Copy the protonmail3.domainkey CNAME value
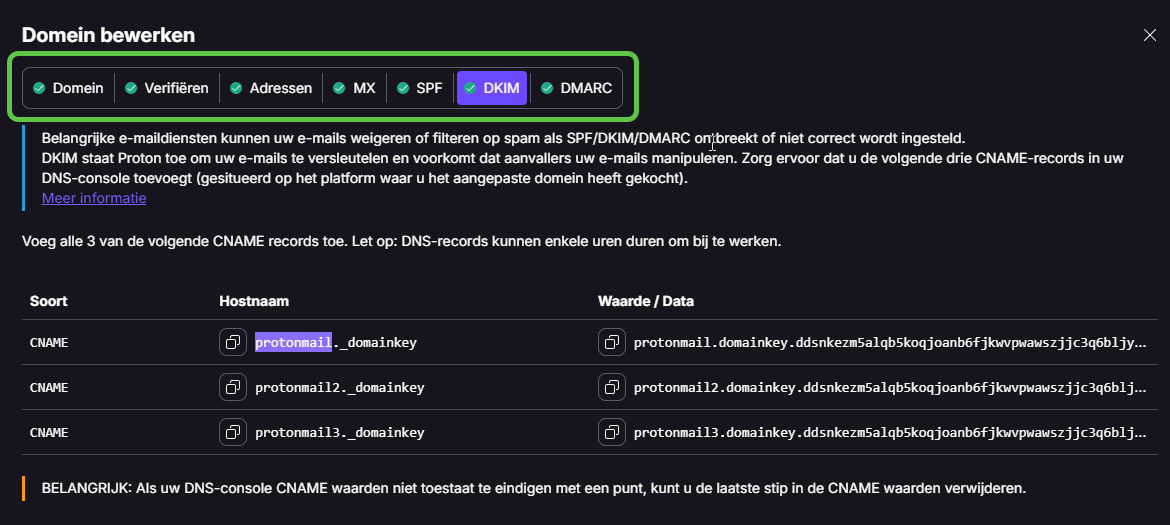 (611, 432)
